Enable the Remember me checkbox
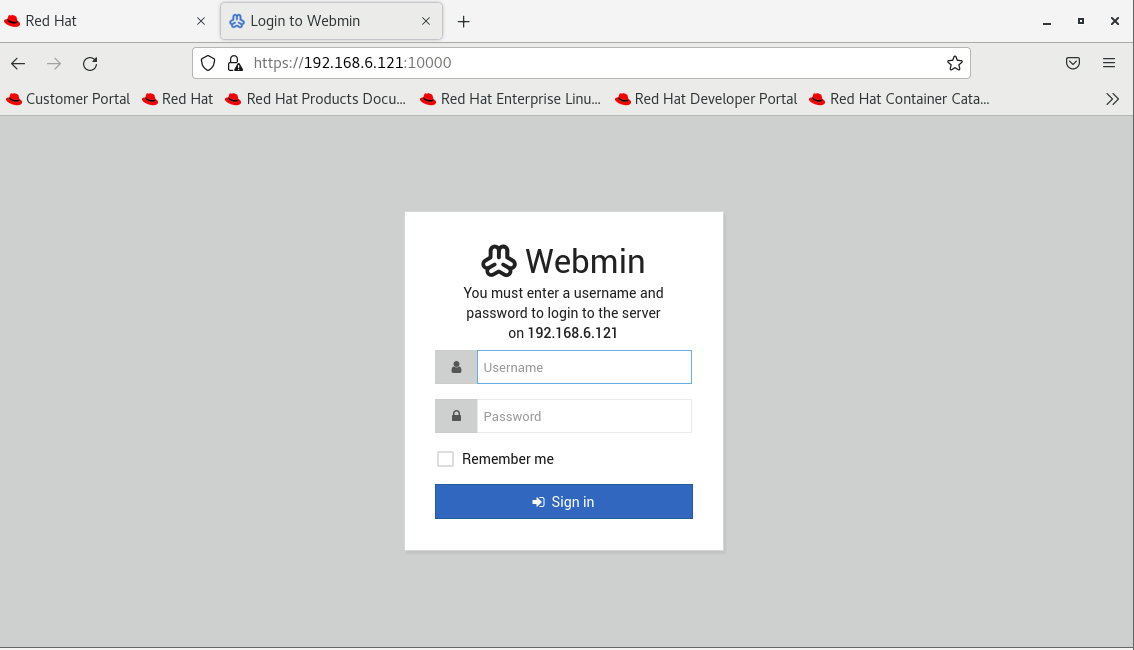 click(x=446, y=459)
